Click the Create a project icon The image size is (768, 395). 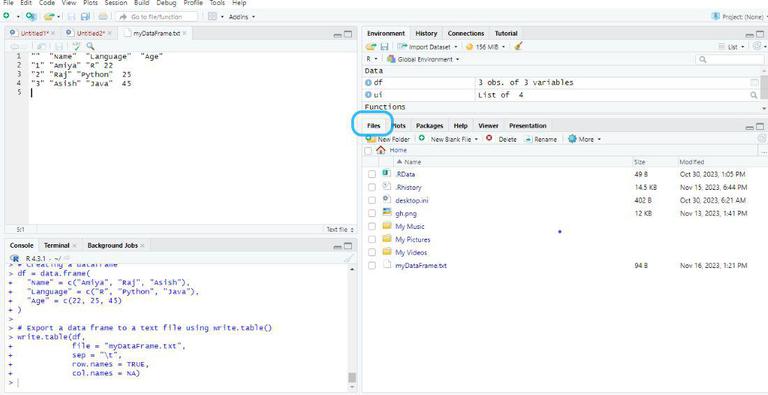[31, 16]
